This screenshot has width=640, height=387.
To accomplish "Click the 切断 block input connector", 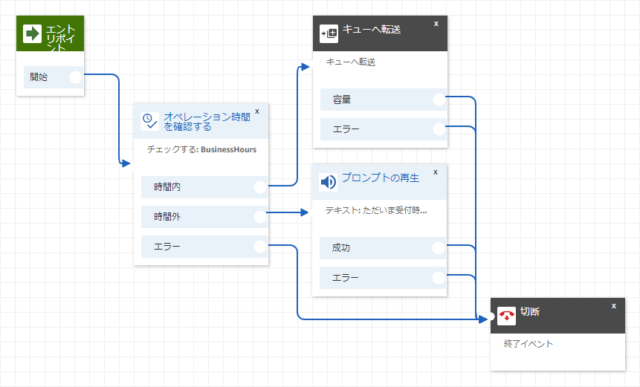I will 491,316.
